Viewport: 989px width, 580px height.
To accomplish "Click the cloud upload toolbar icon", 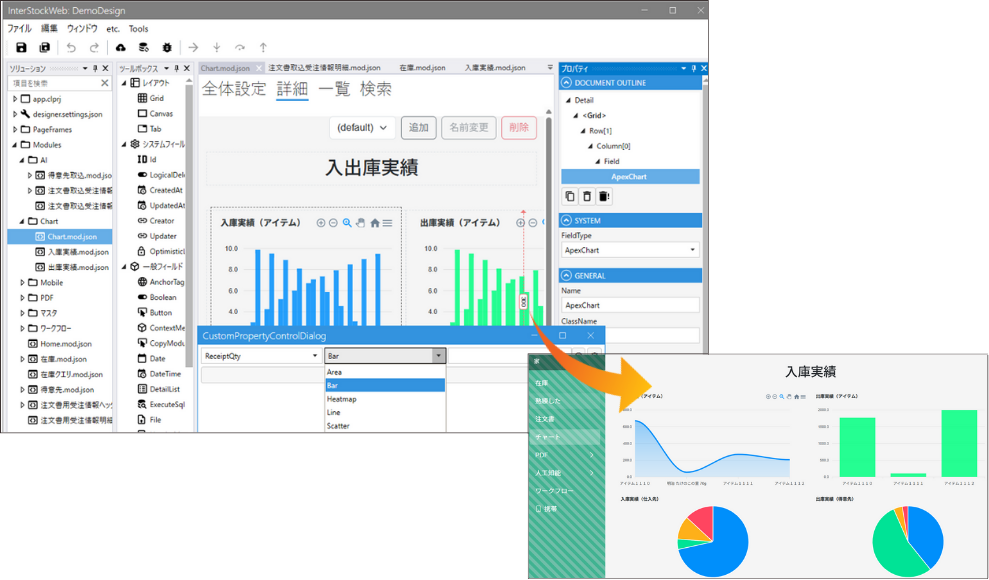I will click(121, 47).
